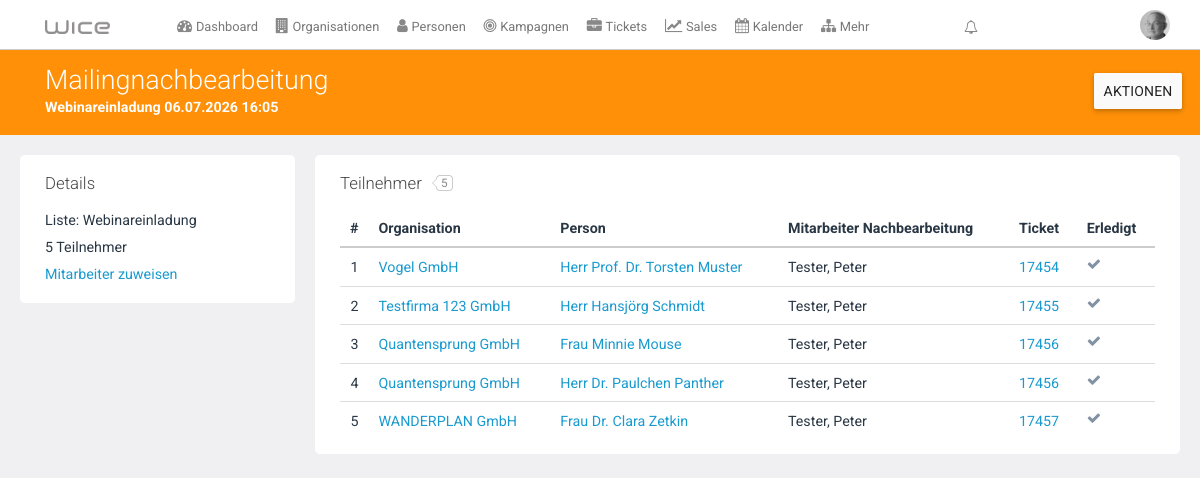
Task: Open ticket 17455
Action: [x=1039, y=306]
